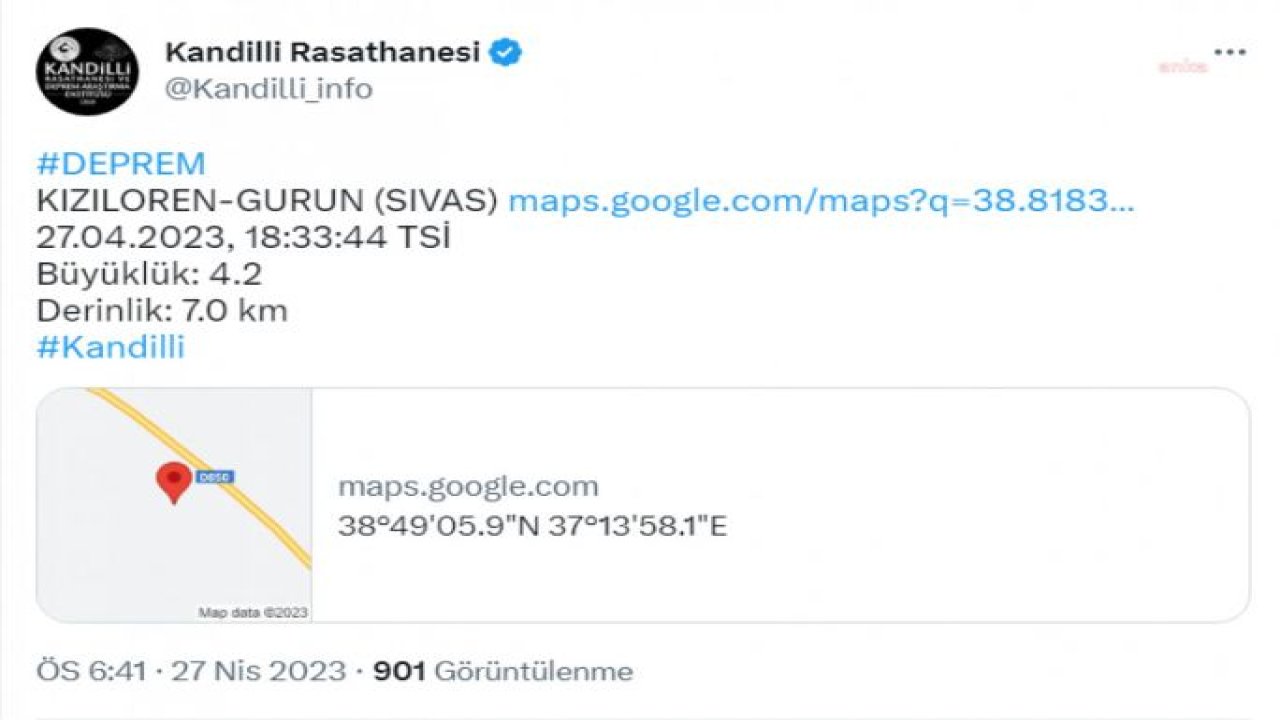Viewport: 1280px width, 720px height.
Task: Click the 27 Nis 2023 date
Action: [x=259, y=671]
